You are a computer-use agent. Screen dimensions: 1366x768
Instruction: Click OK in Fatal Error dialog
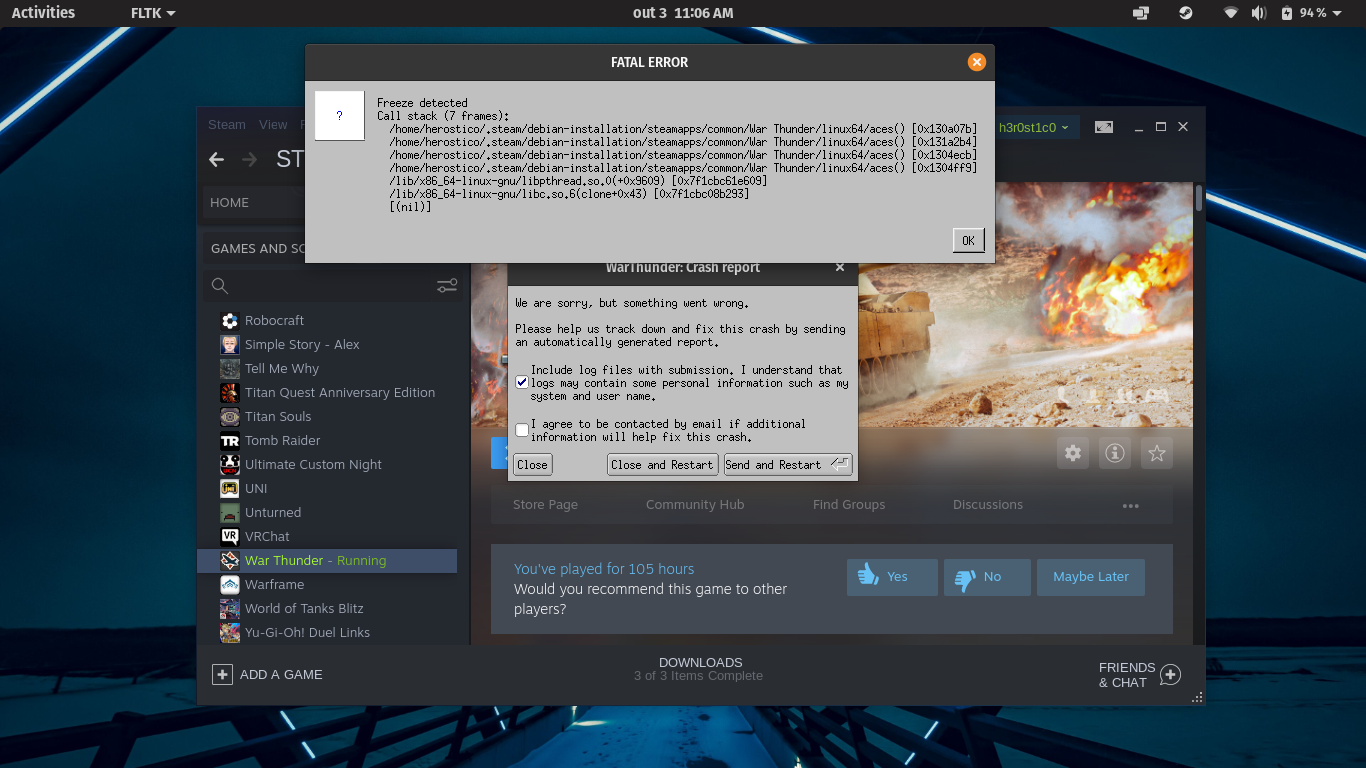click(x=968, y=240)
